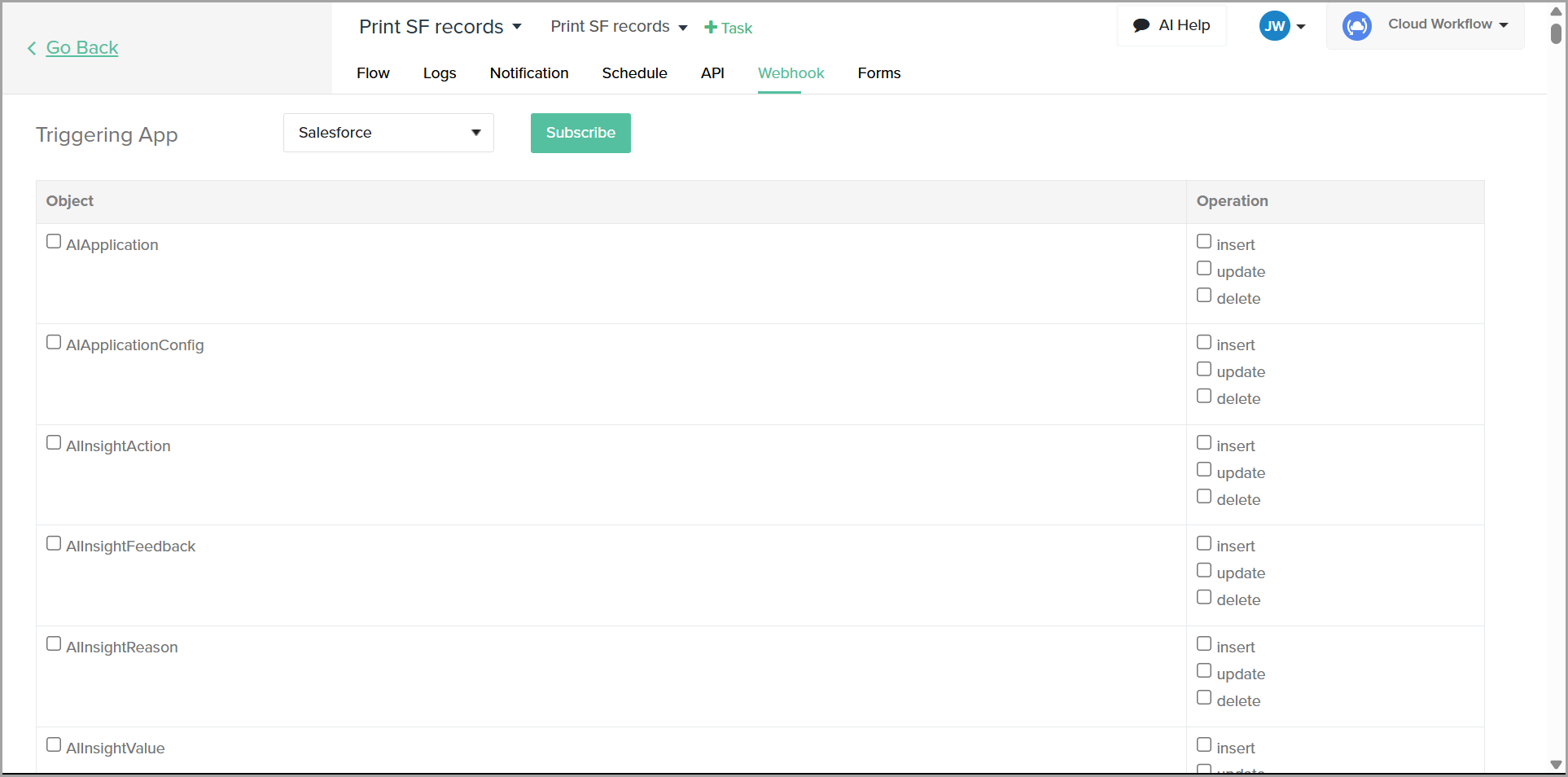1568x777 pixels.
Task: Toggle update checkbox for AIInsightAction
Action: coord(1204,470)
